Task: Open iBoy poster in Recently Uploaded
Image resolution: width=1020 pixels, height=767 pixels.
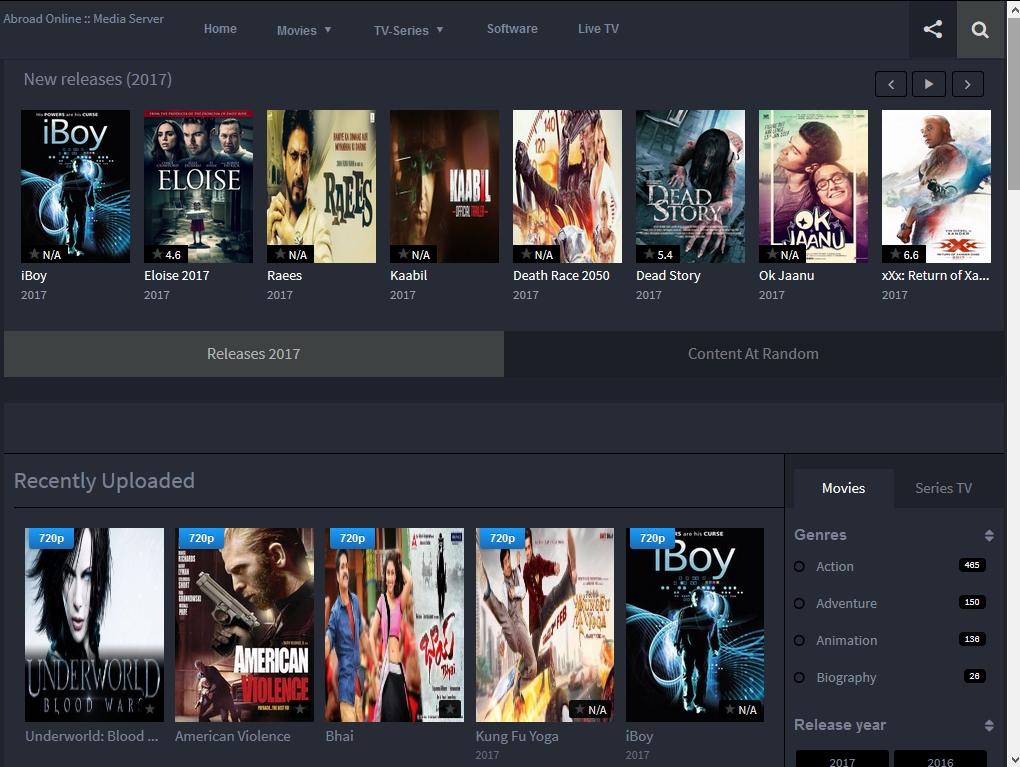Action: 695,625
